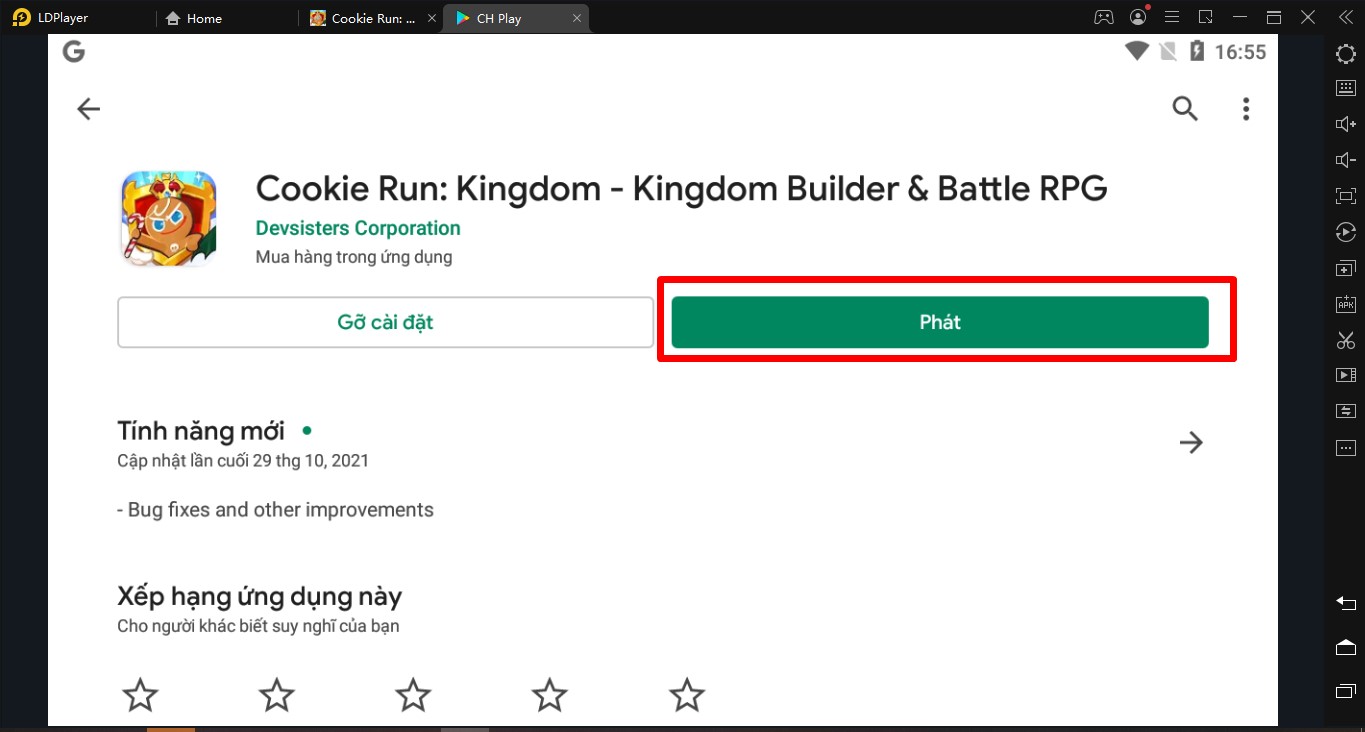Image resolution: width=1365 pixels, height=732 pixels.
Task: Open the operation recorder icon
Action: [x=1346, y=232]
